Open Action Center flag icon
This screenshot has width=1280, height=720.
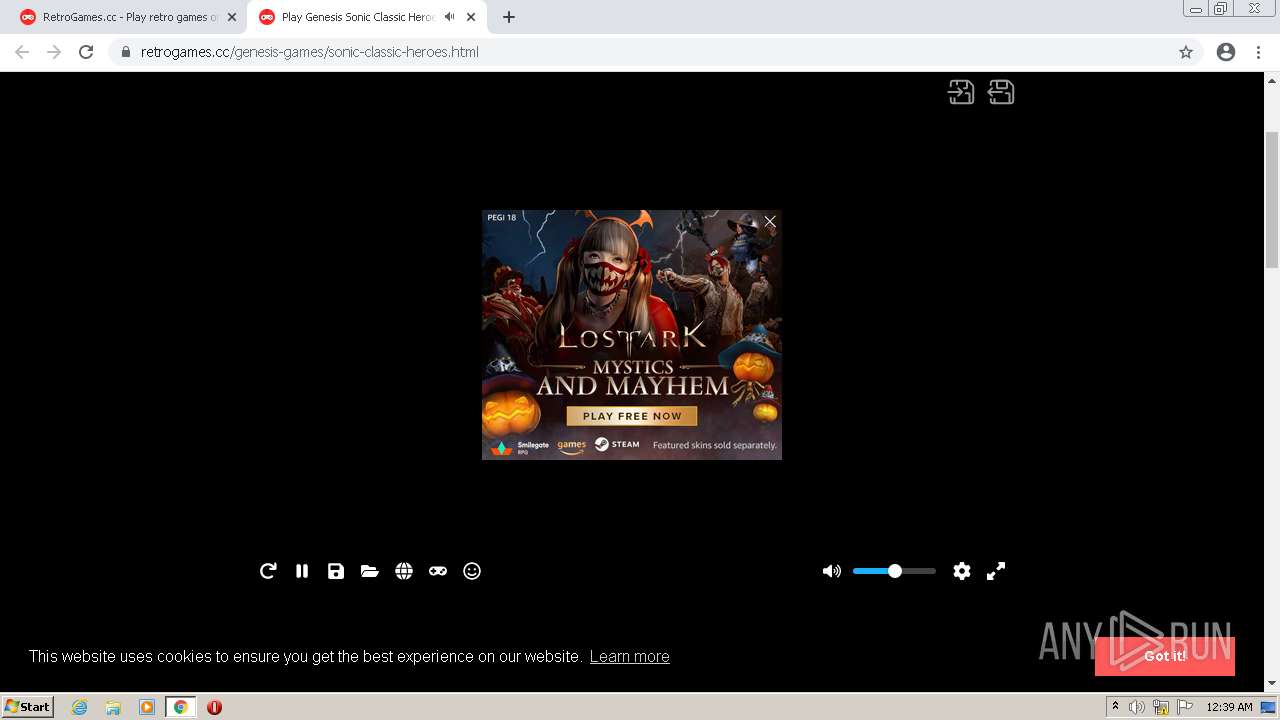point(1185,707)
